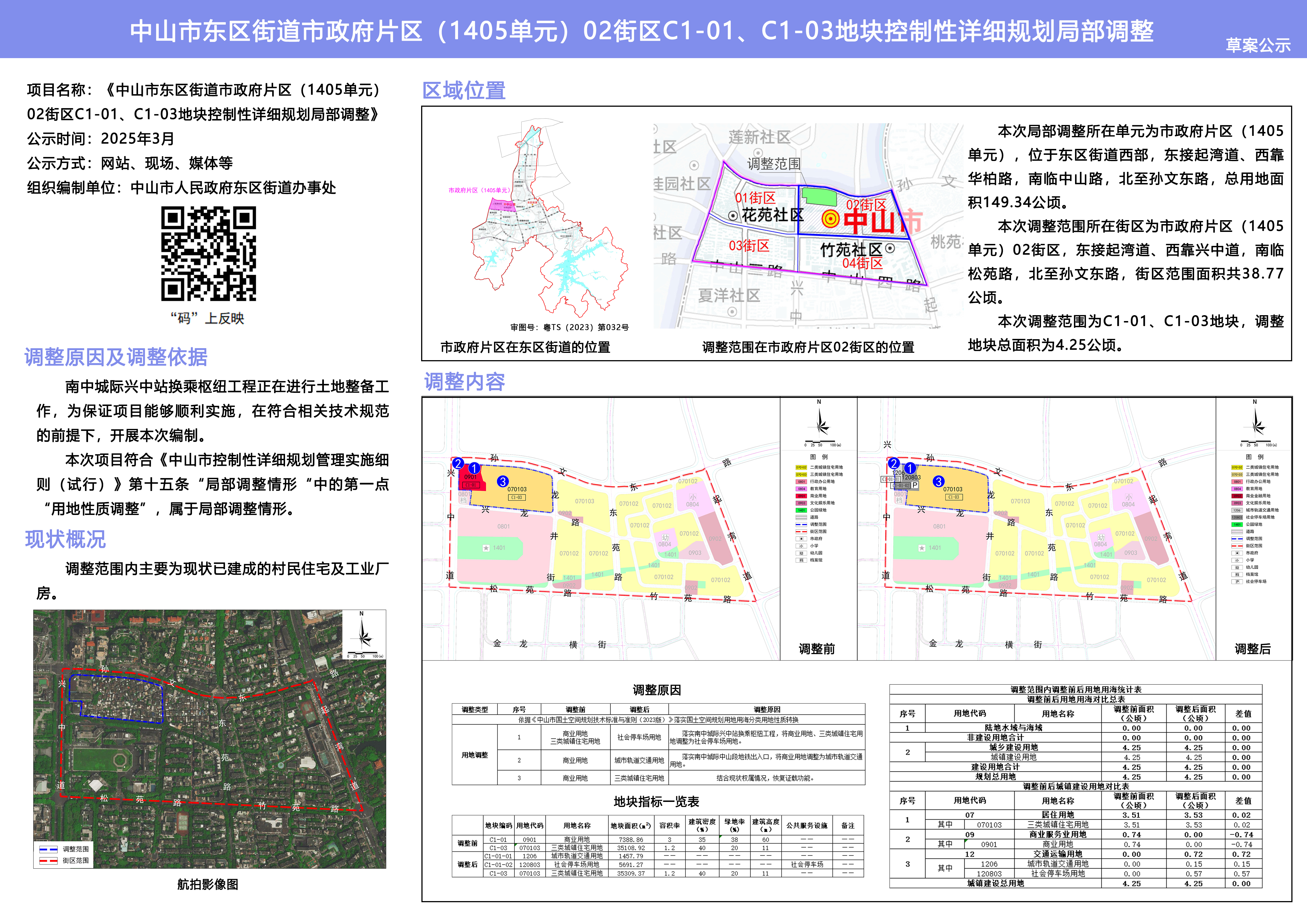Click the blue dashed 调整范围 symbol in 调整前 legend

tap(801, 524)
